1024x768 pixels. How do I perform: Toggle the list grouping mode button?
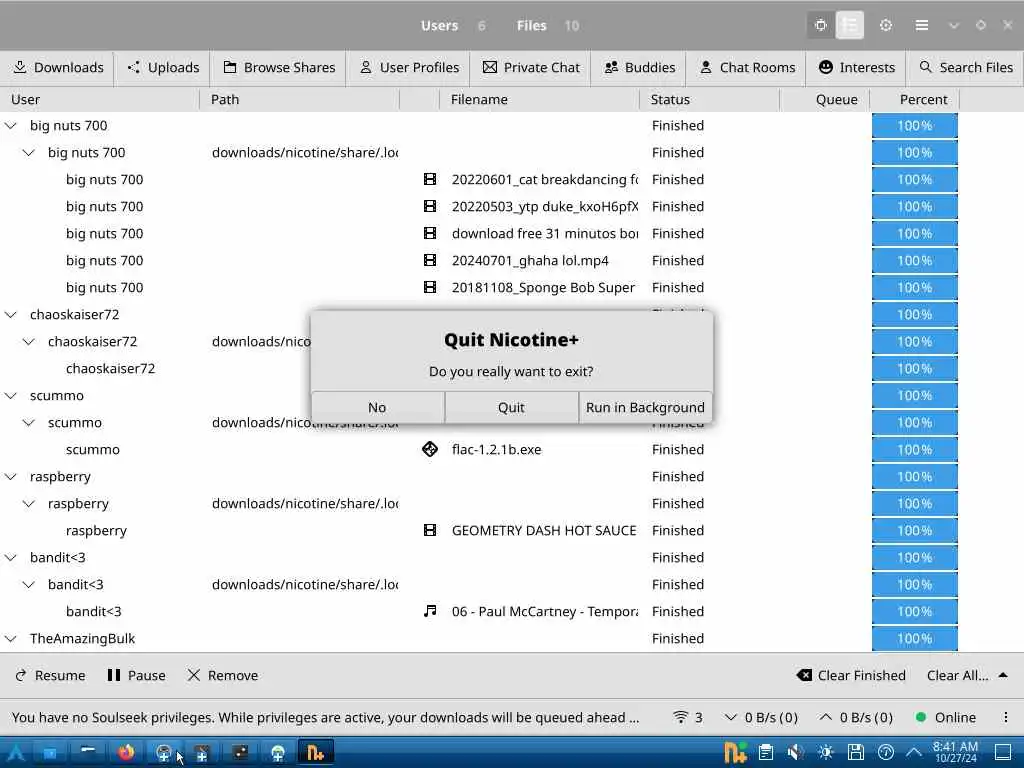[x=850, y=25]
